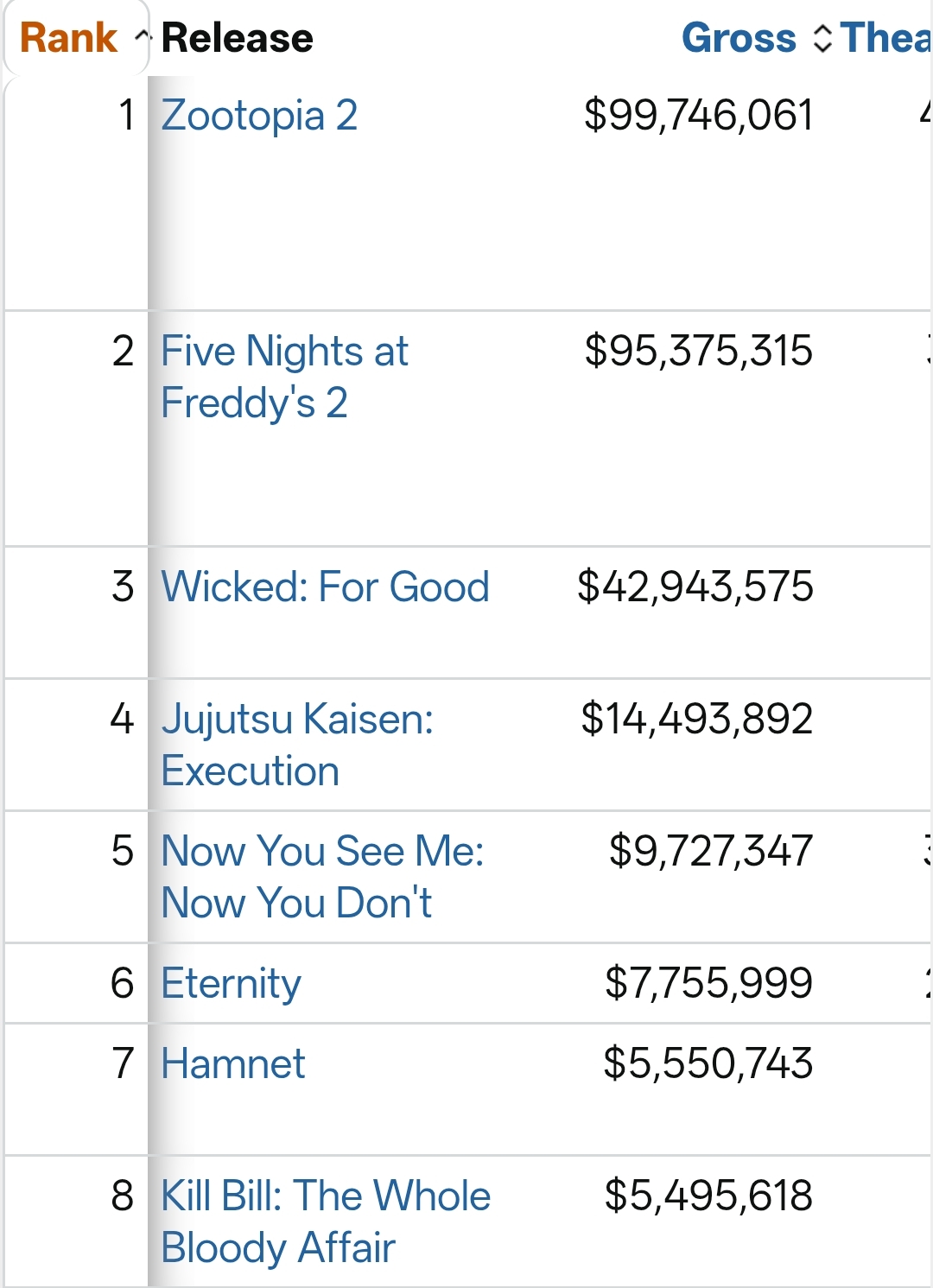Click the Gross sort arrows icon
The height and width of the screenshot is (1288, 933).
(822, 38)
